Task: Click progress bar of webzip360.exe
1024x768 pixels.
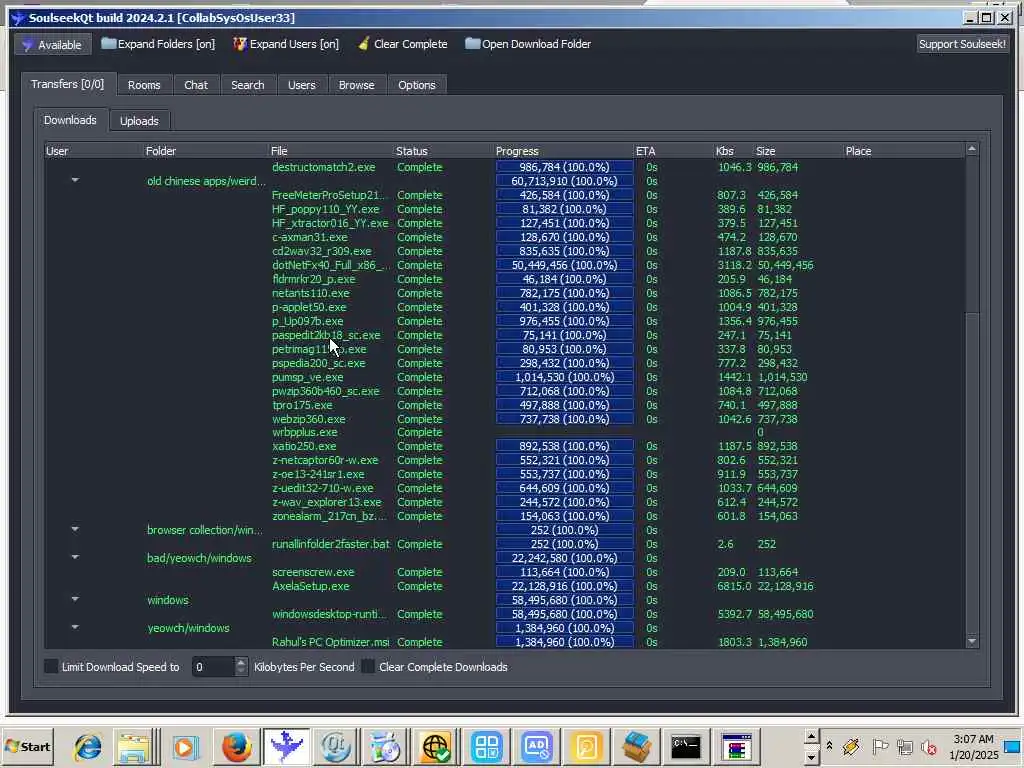Action: (564, 419)
